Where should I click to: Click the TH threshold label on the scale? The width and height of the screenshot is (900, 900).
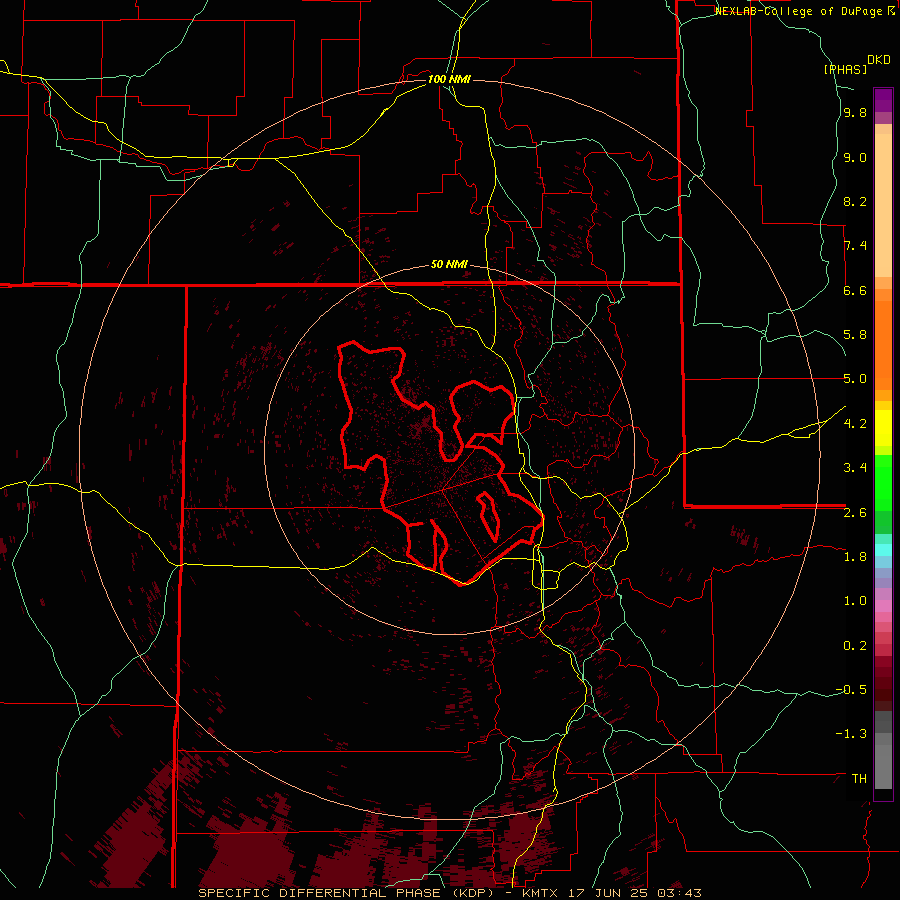pyautogui.click(x=859, y=779)
